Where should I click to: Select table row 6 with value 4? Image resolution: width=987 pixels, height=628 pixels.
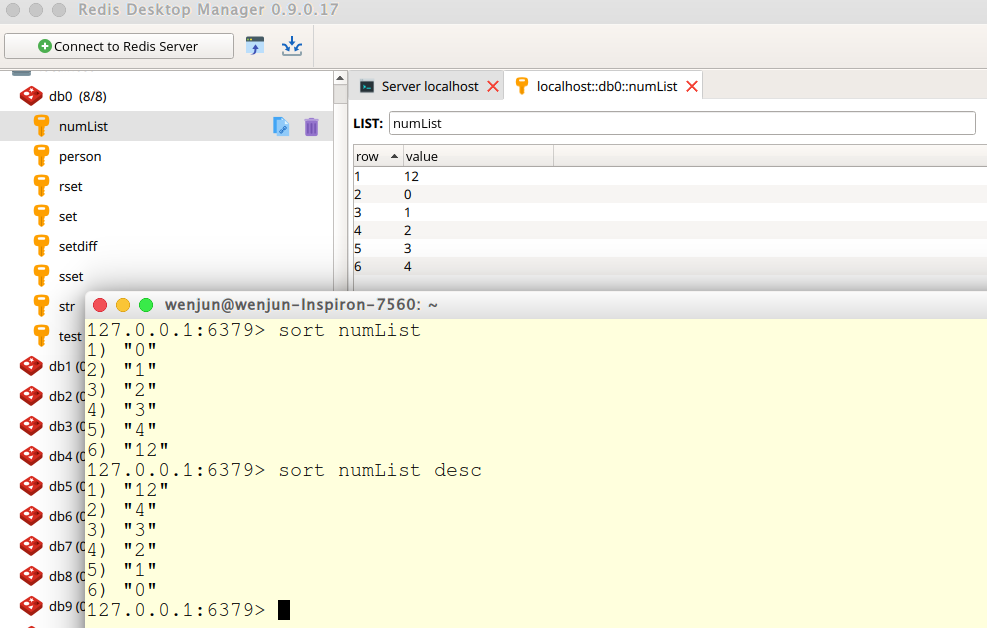(x=670, y=266)
